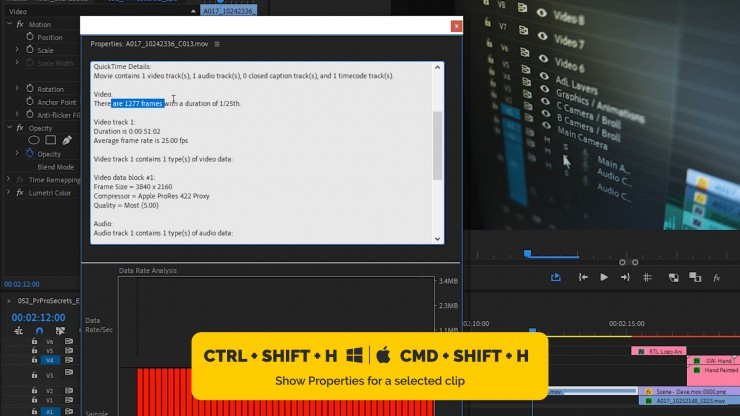Expand the Anti-flicker Filter property
Screen dimensions: 740x416
[x=17, y=114]
